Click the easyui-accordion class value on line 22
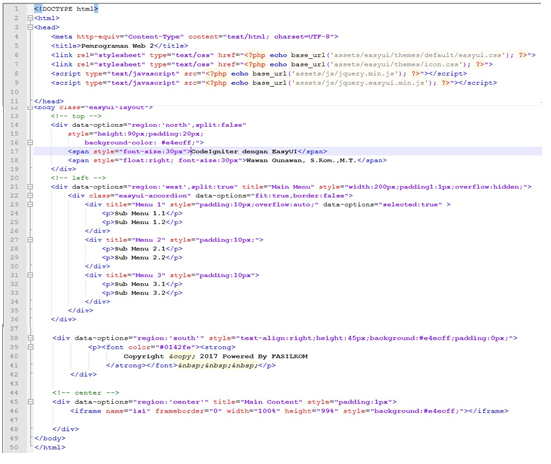This screenshot has width=551, height=464. pyautogui.click(x=154, y=195)
